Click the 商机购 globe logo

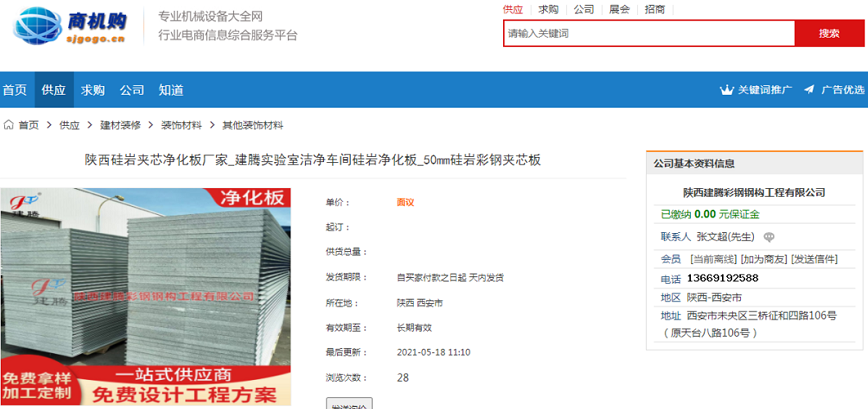coord(70,25)
